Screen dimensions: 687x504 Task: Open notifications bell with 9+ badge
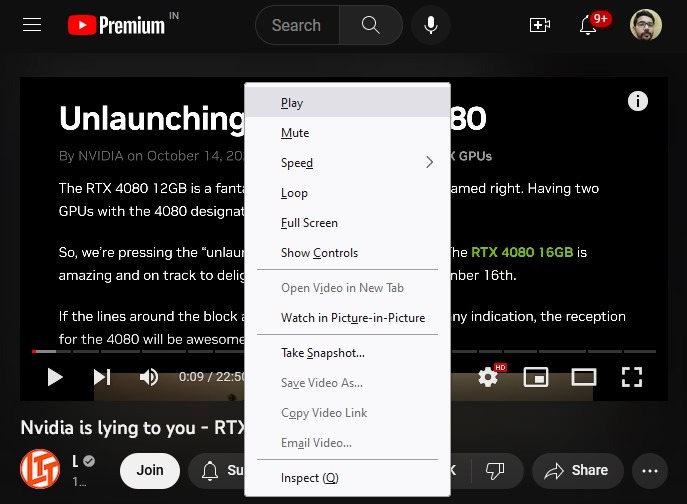(x=588, y=25)
